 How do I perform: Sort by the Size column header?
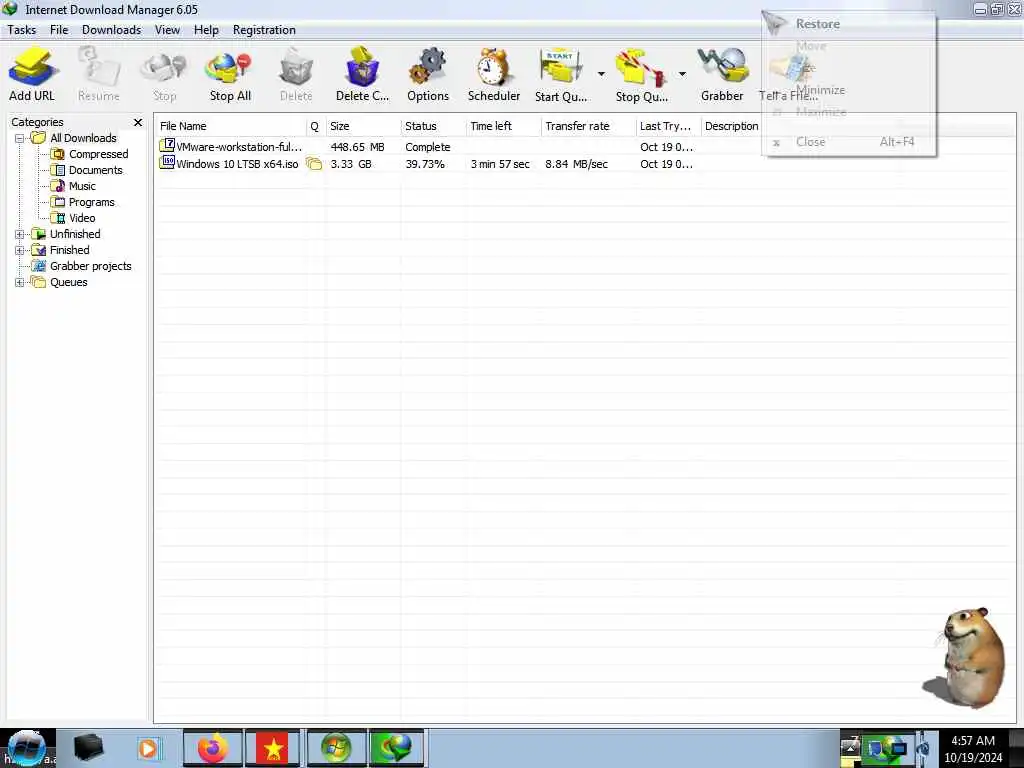(x=363, y=126)
